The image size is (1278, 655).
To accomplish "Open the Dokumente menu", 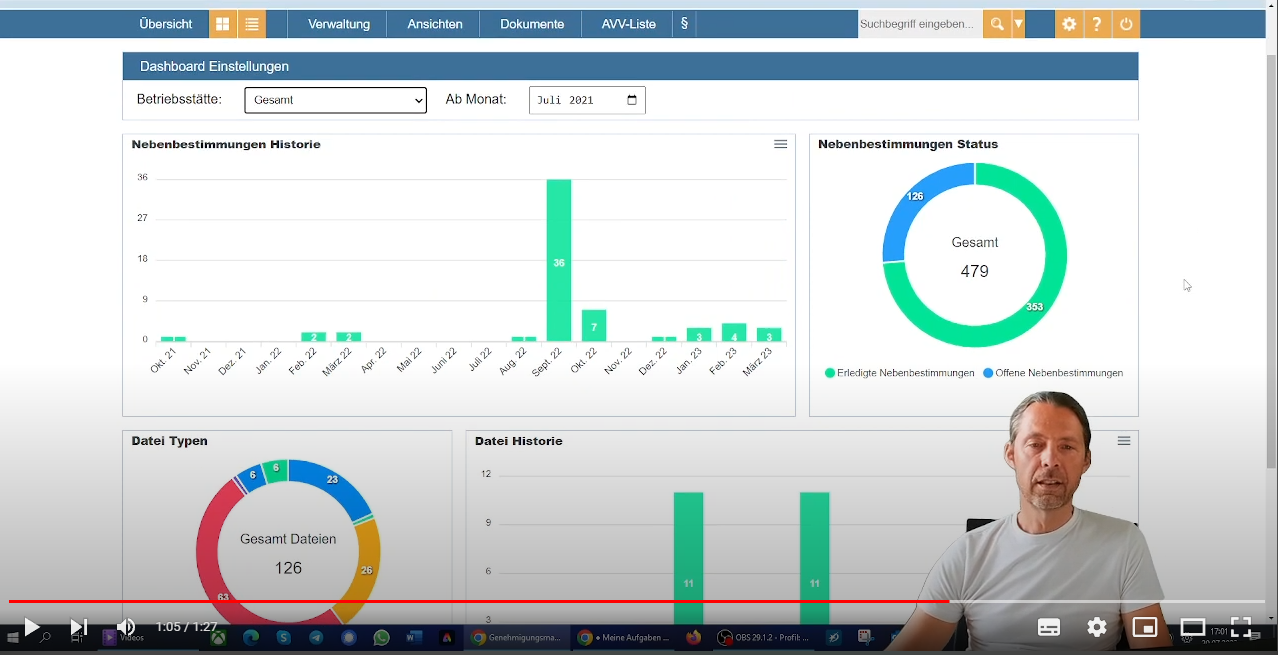I will (x=532, y=24).
